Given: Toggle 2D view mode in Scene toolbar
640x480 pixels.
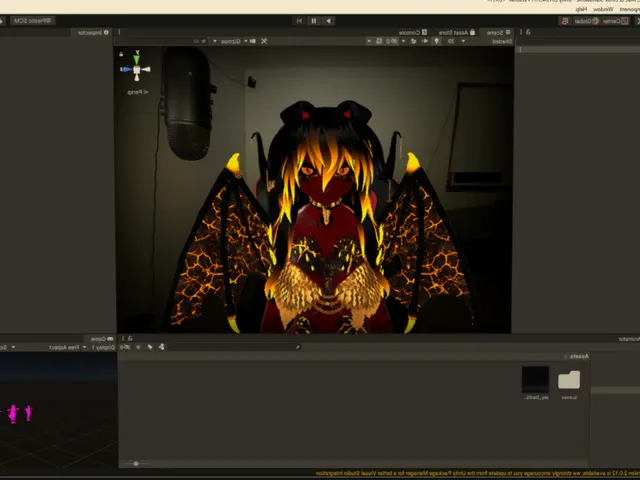Looking at the screenshot, I should tap(451, 41).
